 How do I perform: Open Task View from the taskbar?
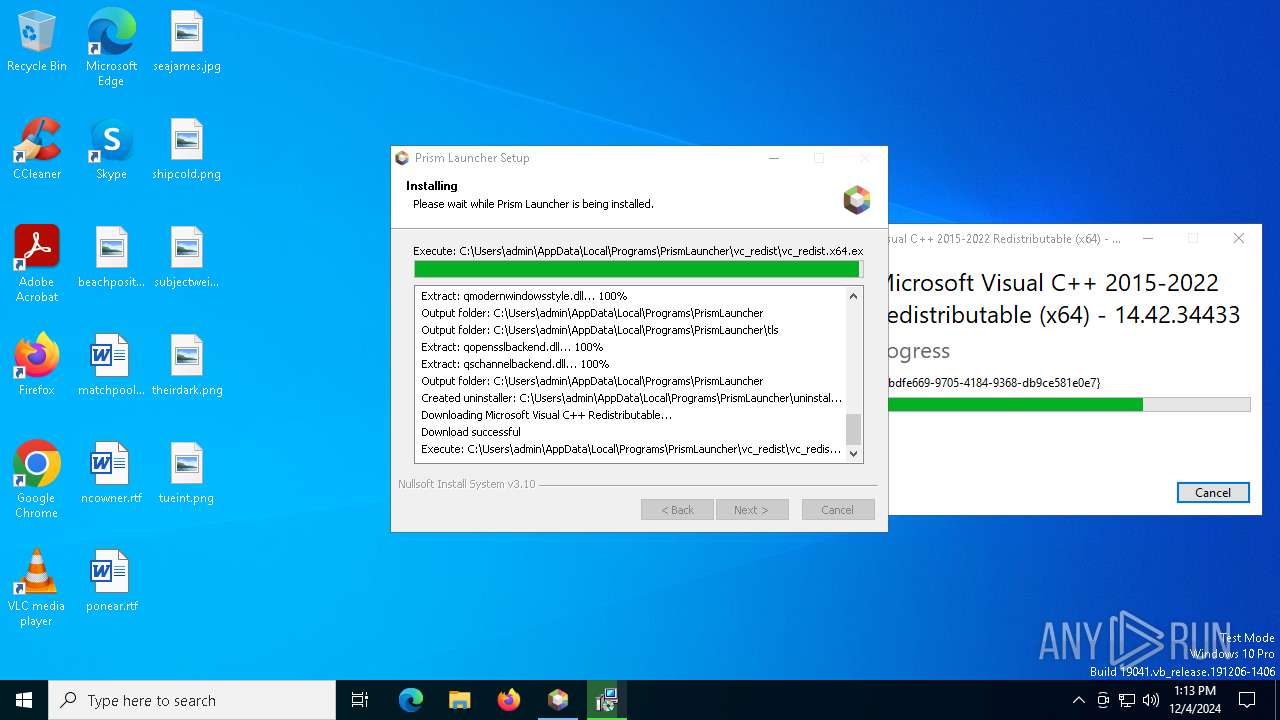tap(360, 700)
